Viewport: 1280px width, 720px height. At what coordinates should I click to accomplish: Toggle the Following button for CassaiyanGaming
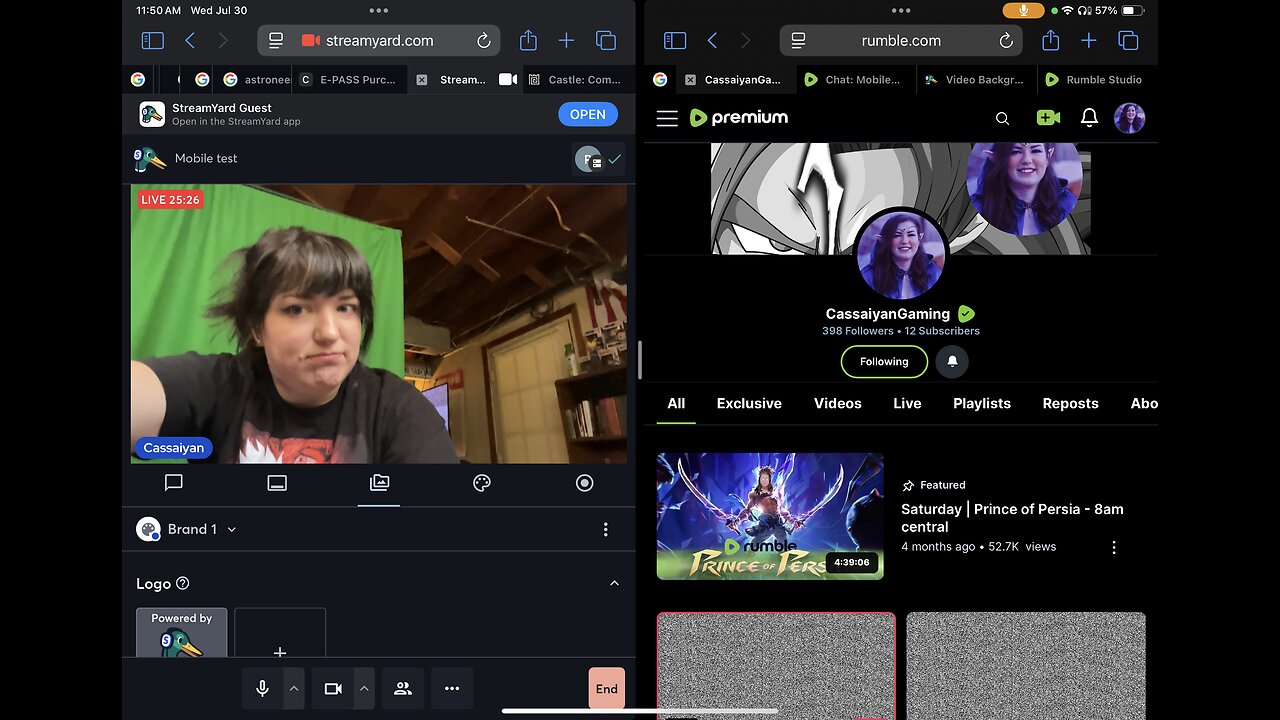point(884,361)
